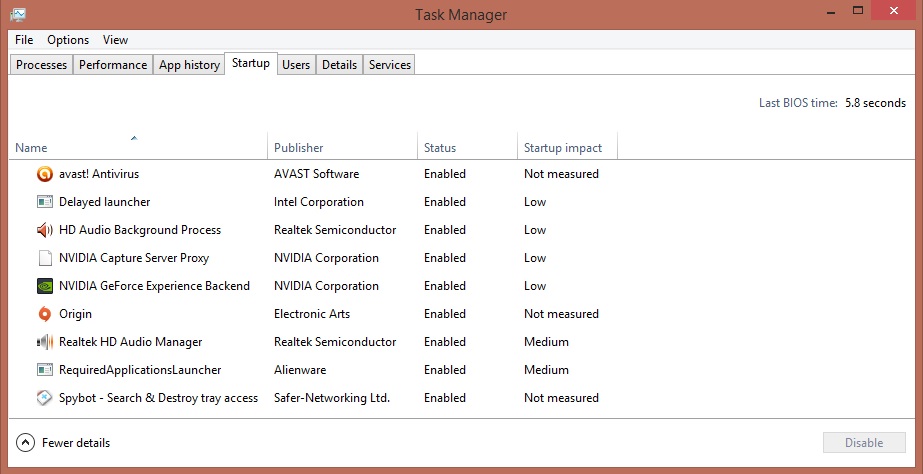Collapse view with Fewer details arrow
Image resolution: width=923 pixels, height=474 pixels.
(x=25, y=443)
